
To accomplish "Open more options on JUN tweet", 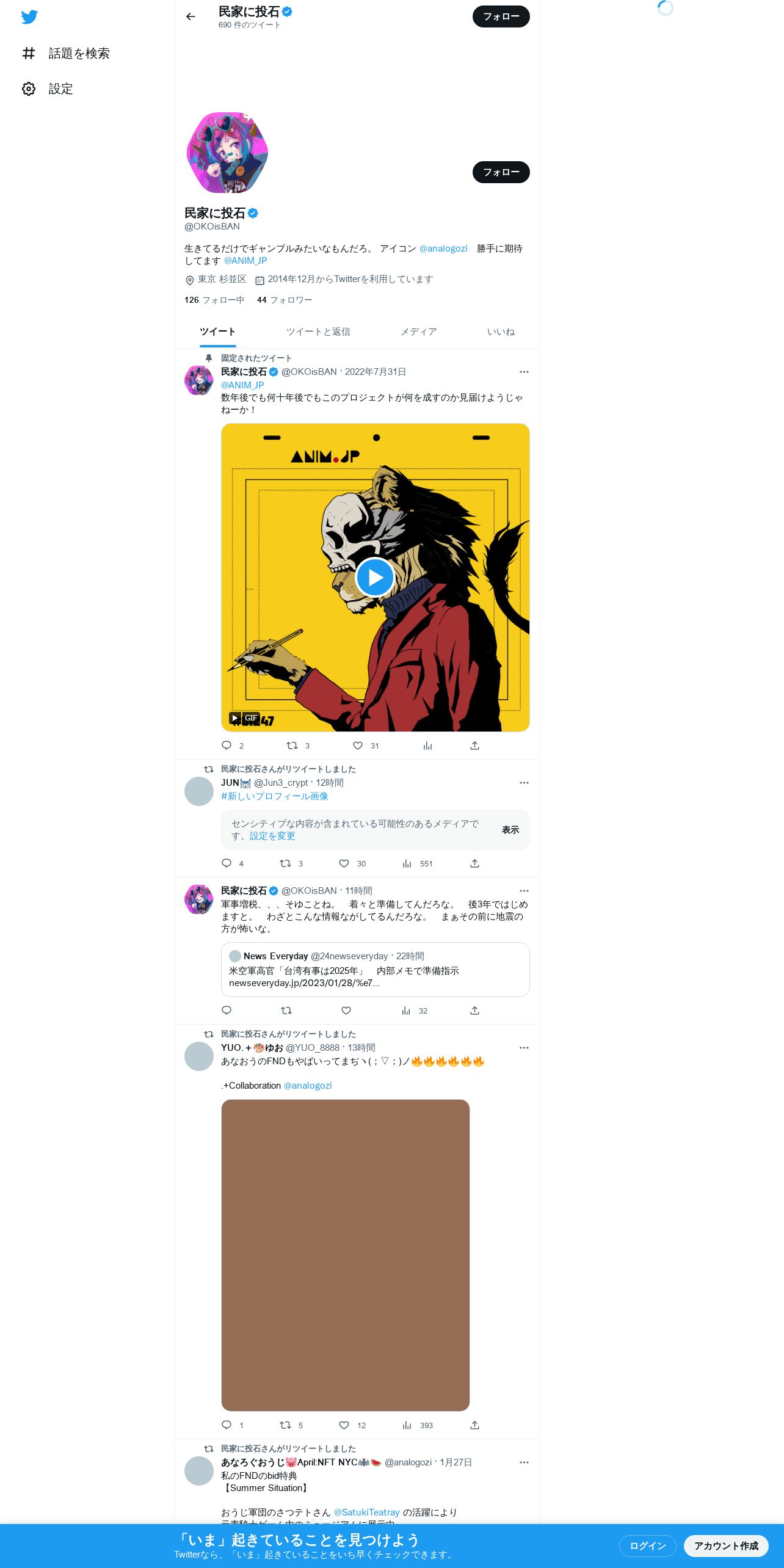I will coord(524,783).
